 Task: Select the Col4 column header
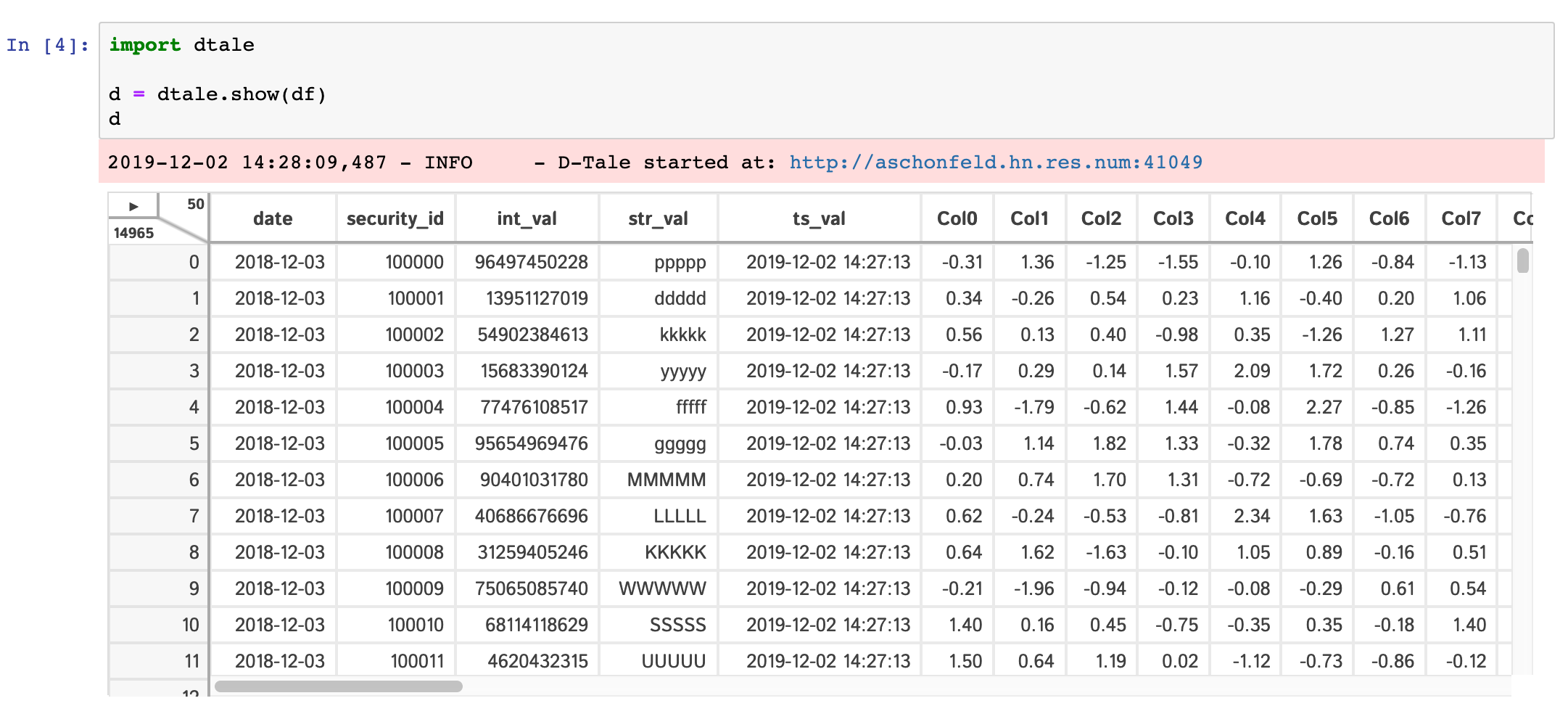1245,218
